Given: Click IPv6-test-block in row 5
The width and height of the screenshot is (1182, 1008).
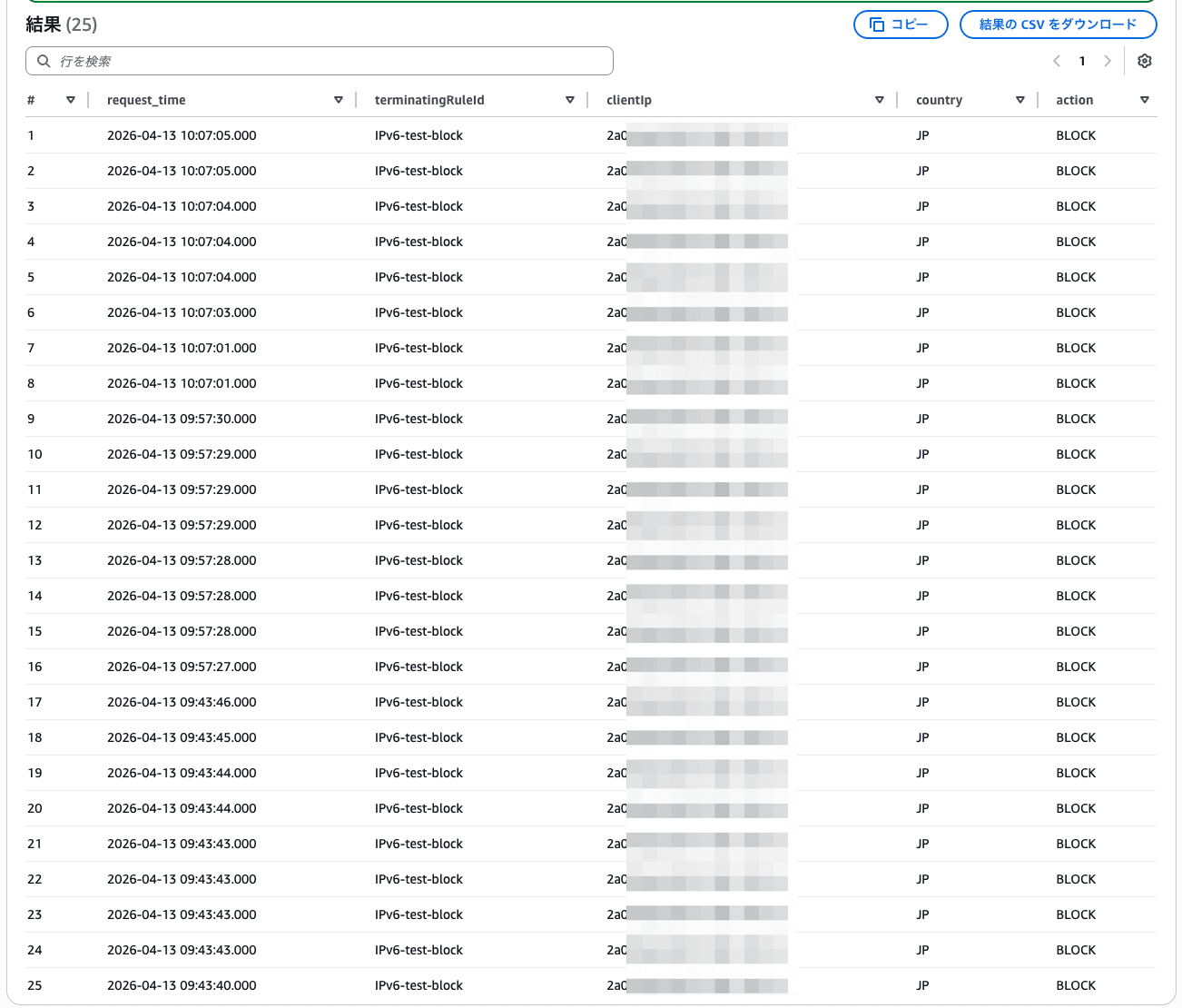Looking at the screenshot, I should pyautogui.click(x=419, y=277).
